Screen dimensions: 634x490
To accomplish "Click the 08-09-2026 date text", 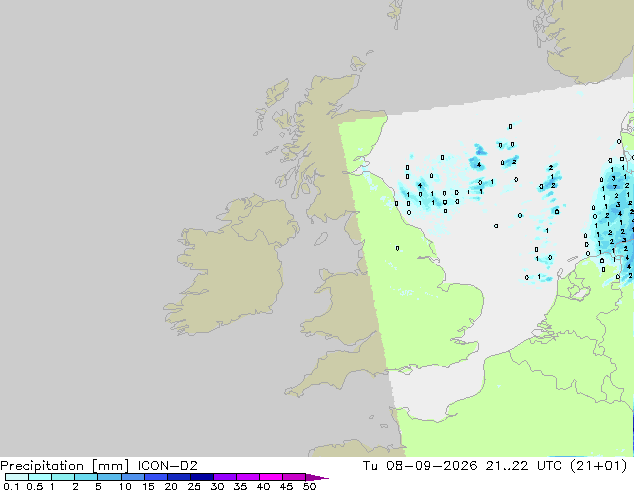I will tap(432, 466).
